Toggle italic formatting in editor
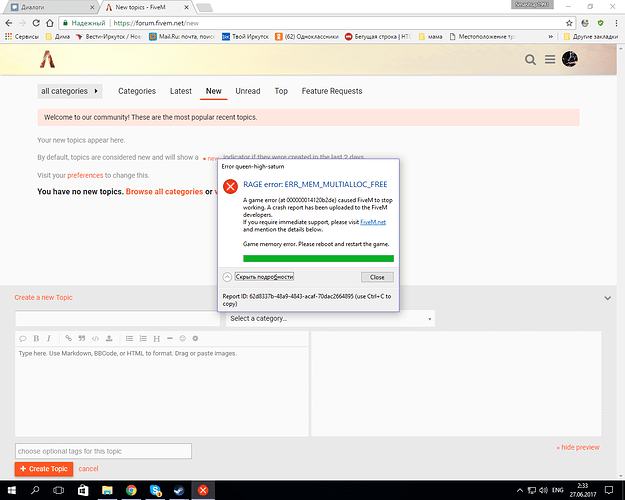625x500 pixels. click(x=49, y=339)
